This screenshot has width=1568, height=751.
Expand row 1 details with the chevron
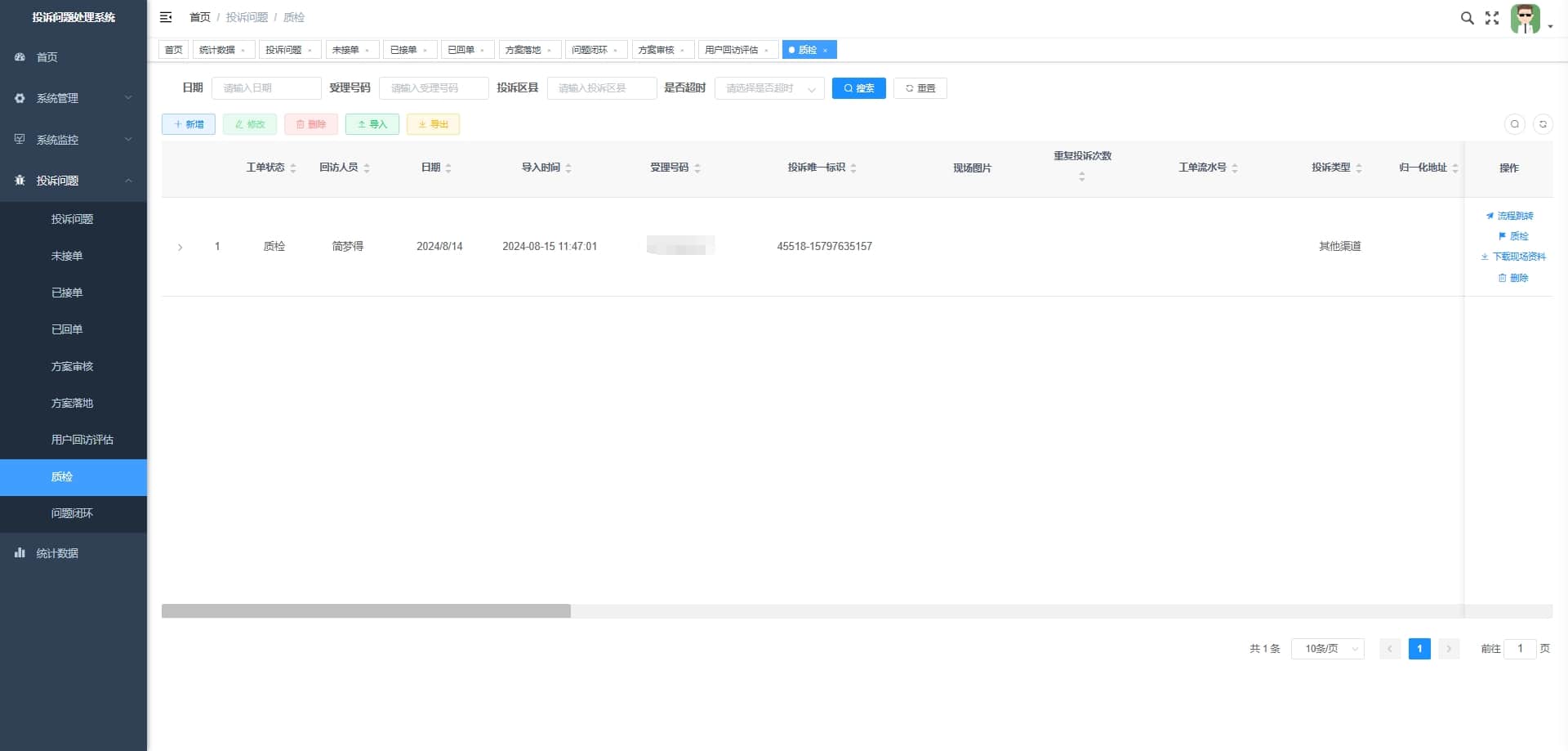pos(180,247)
